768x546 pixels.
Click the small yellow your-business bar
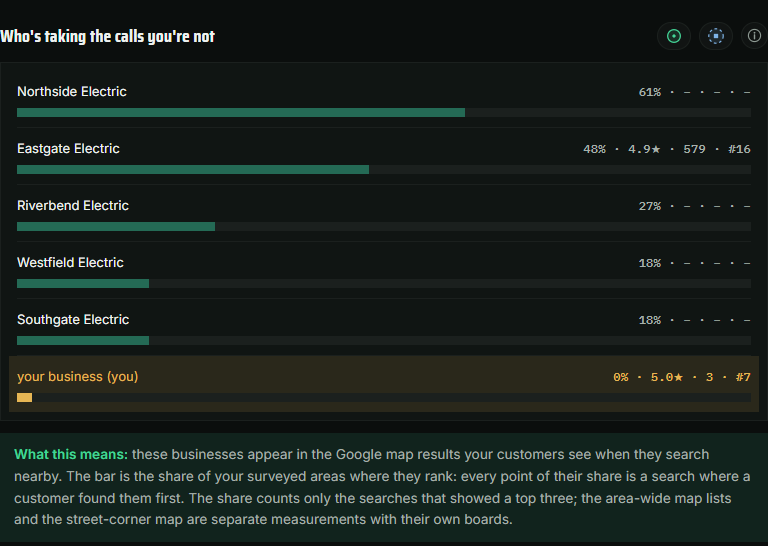coord(24,398)
